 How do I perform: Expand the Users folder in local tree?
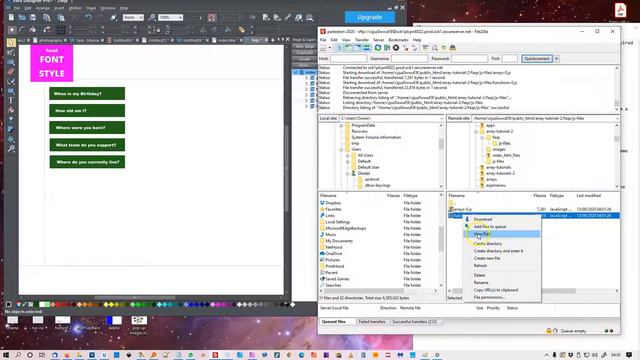(x=342, y=149)
